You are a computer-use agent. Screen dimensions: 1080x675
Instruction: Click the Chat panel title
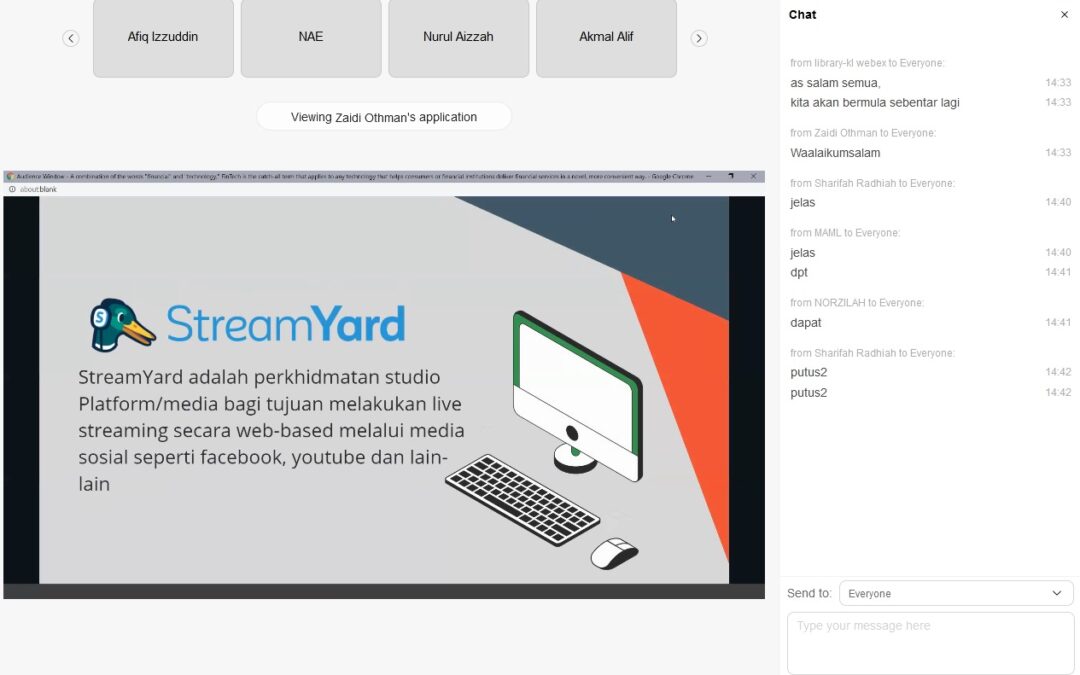click(x=802, y=14)
